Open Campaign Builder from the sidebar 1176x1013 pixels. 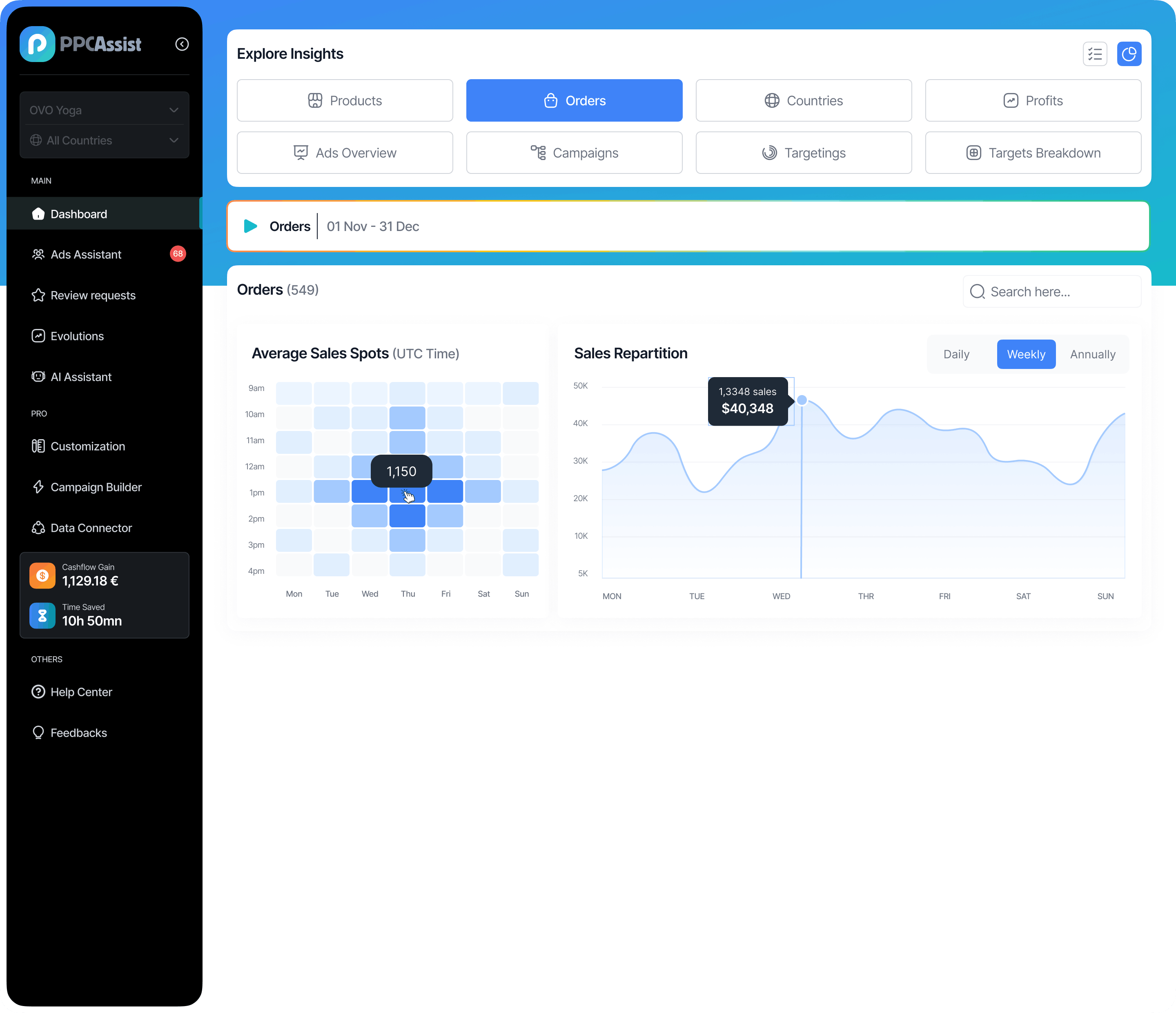pyautogui.click(x=96, y=487)
